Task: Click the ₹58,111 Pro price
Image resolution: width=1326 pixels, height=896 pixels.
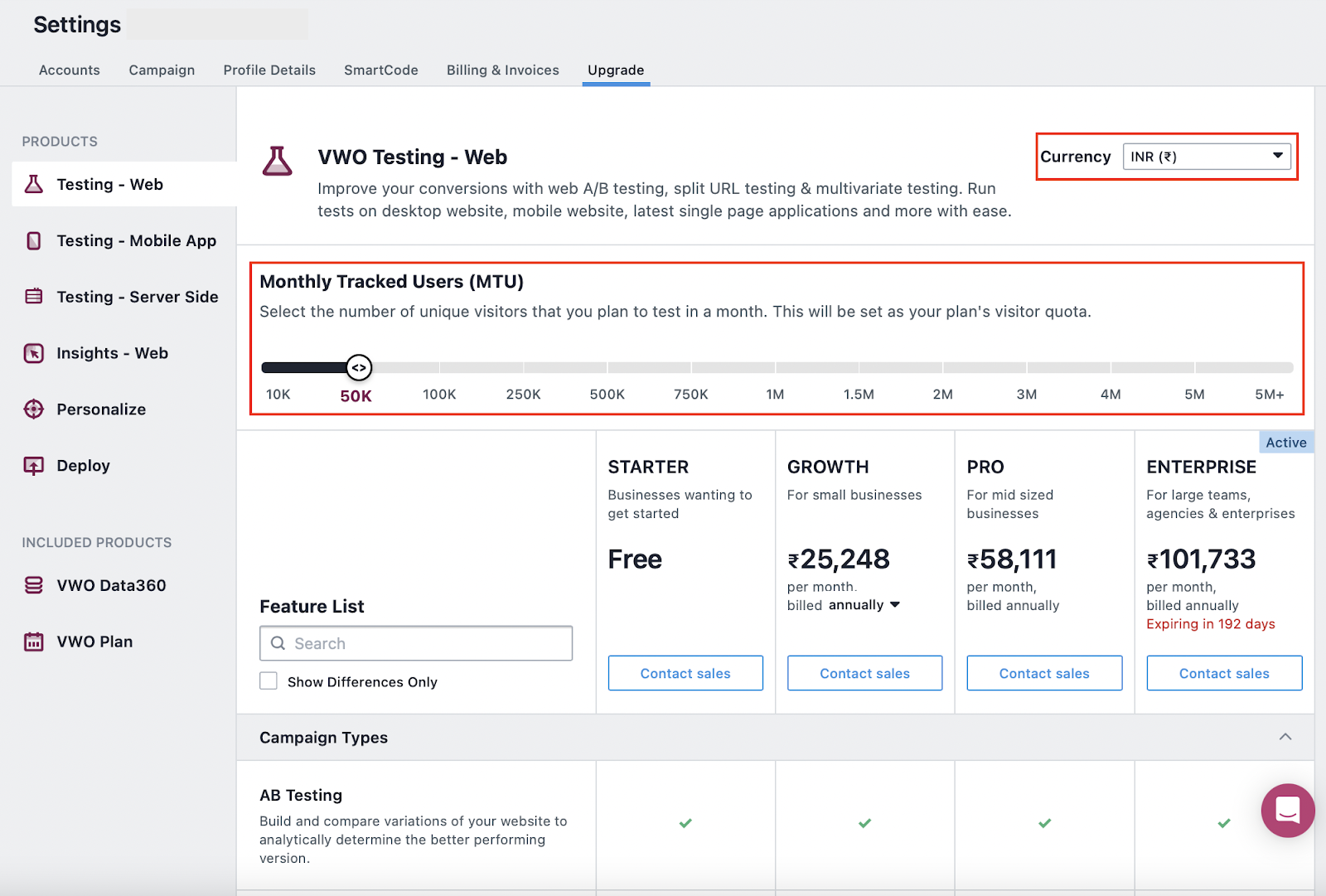Action: click(x=1012, y=559)
